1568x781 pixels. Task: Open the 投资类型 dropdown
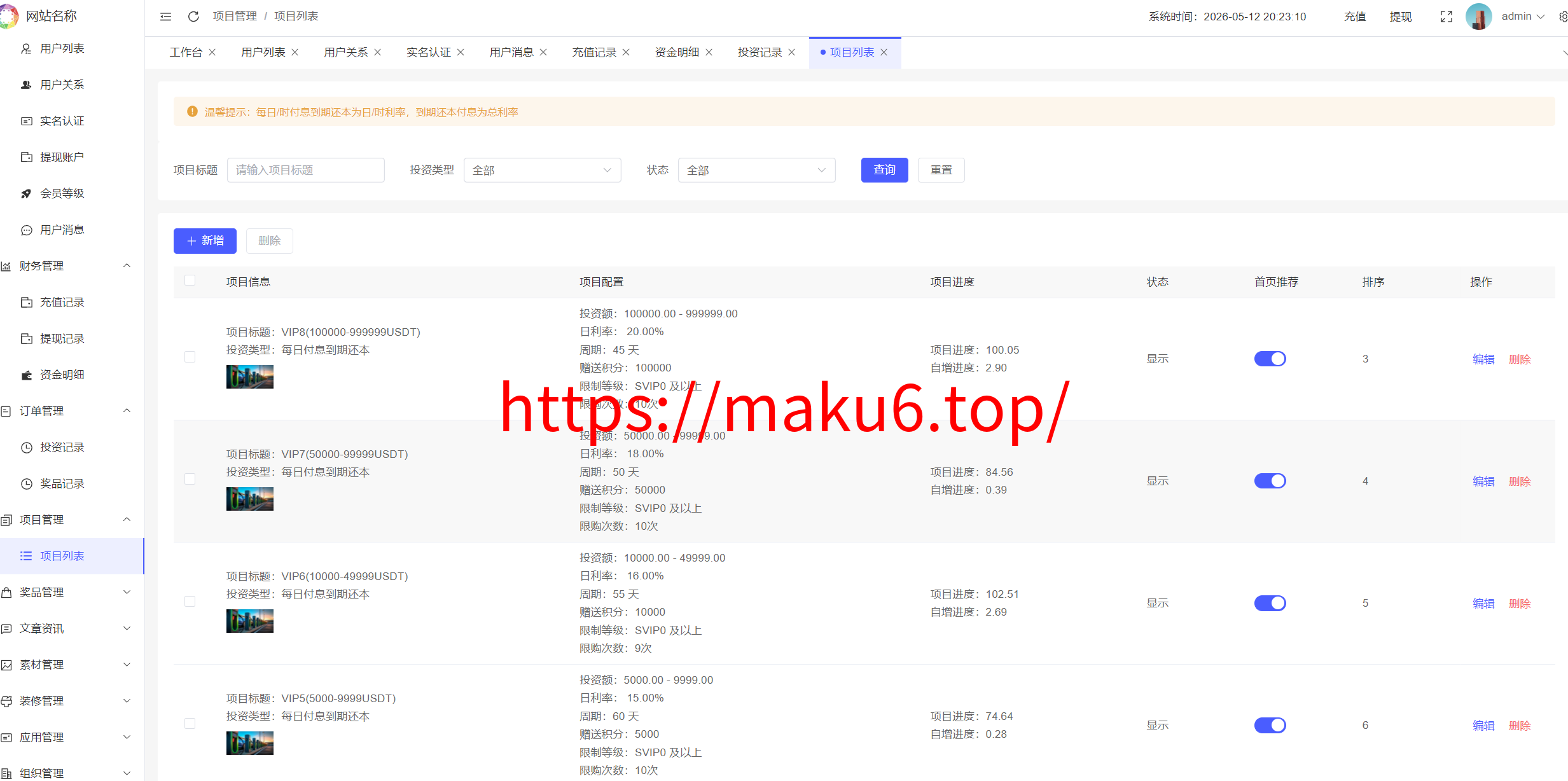pos(542,170)
